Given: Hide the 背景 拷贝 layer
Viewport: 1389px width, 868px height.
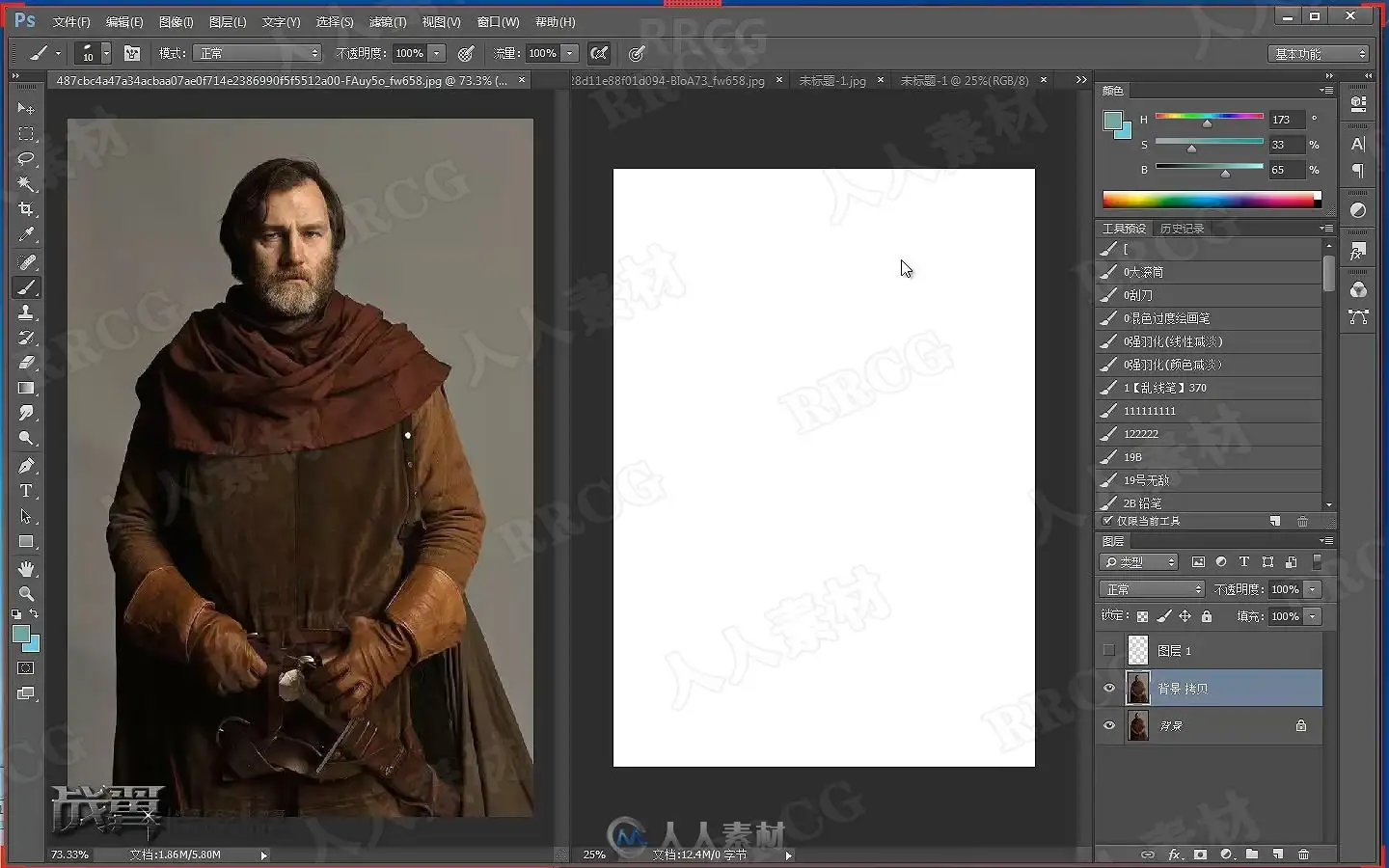Looking at the screenshot, I should [1109, 688].
